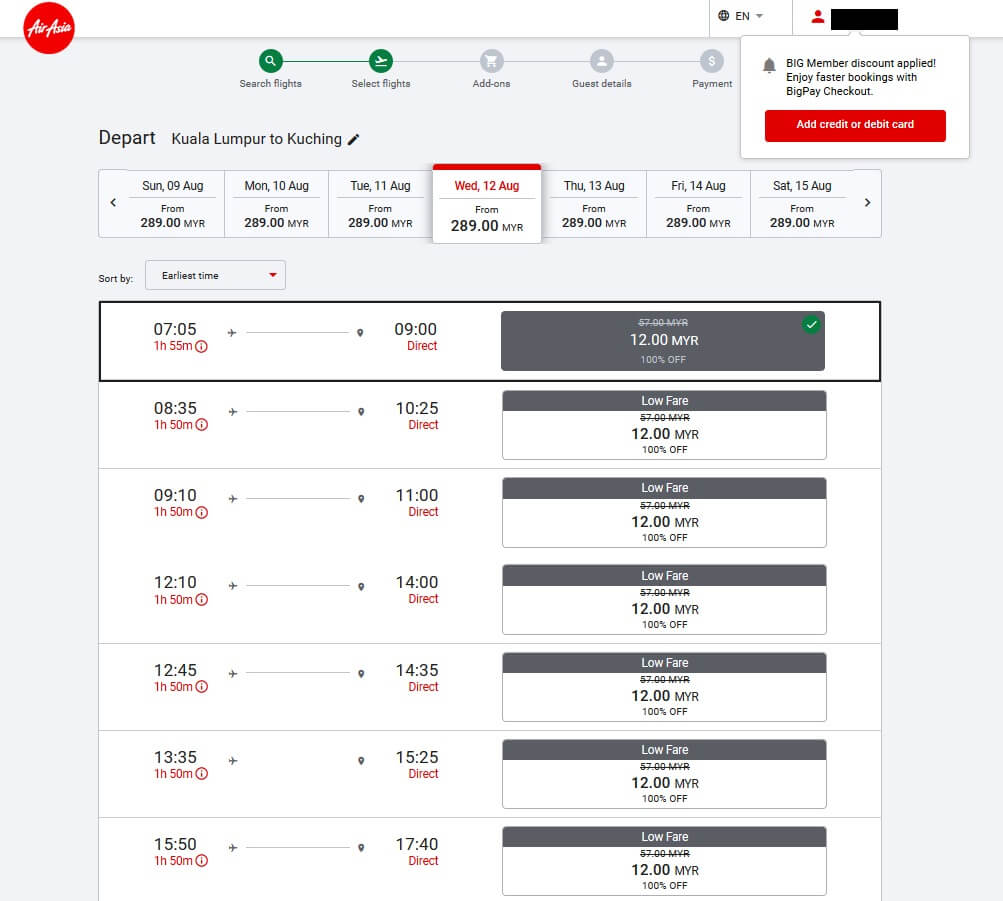Open info icon for 08:35 flight duration
Viewport: 1003px width, 901px height.
pos(201,425)
